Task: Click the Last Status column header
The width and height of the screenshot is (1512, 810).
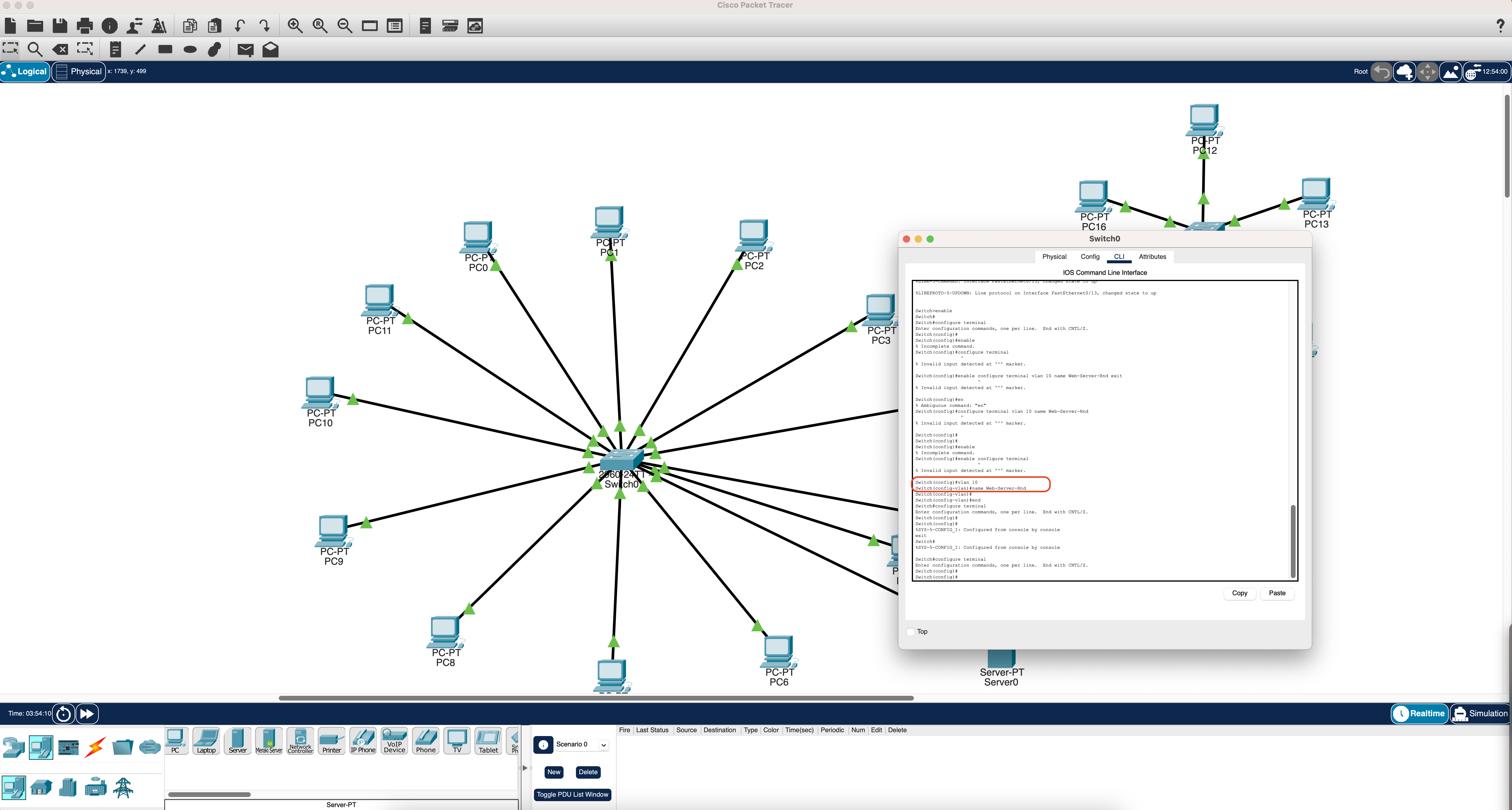Action: [x=652, y=730]
